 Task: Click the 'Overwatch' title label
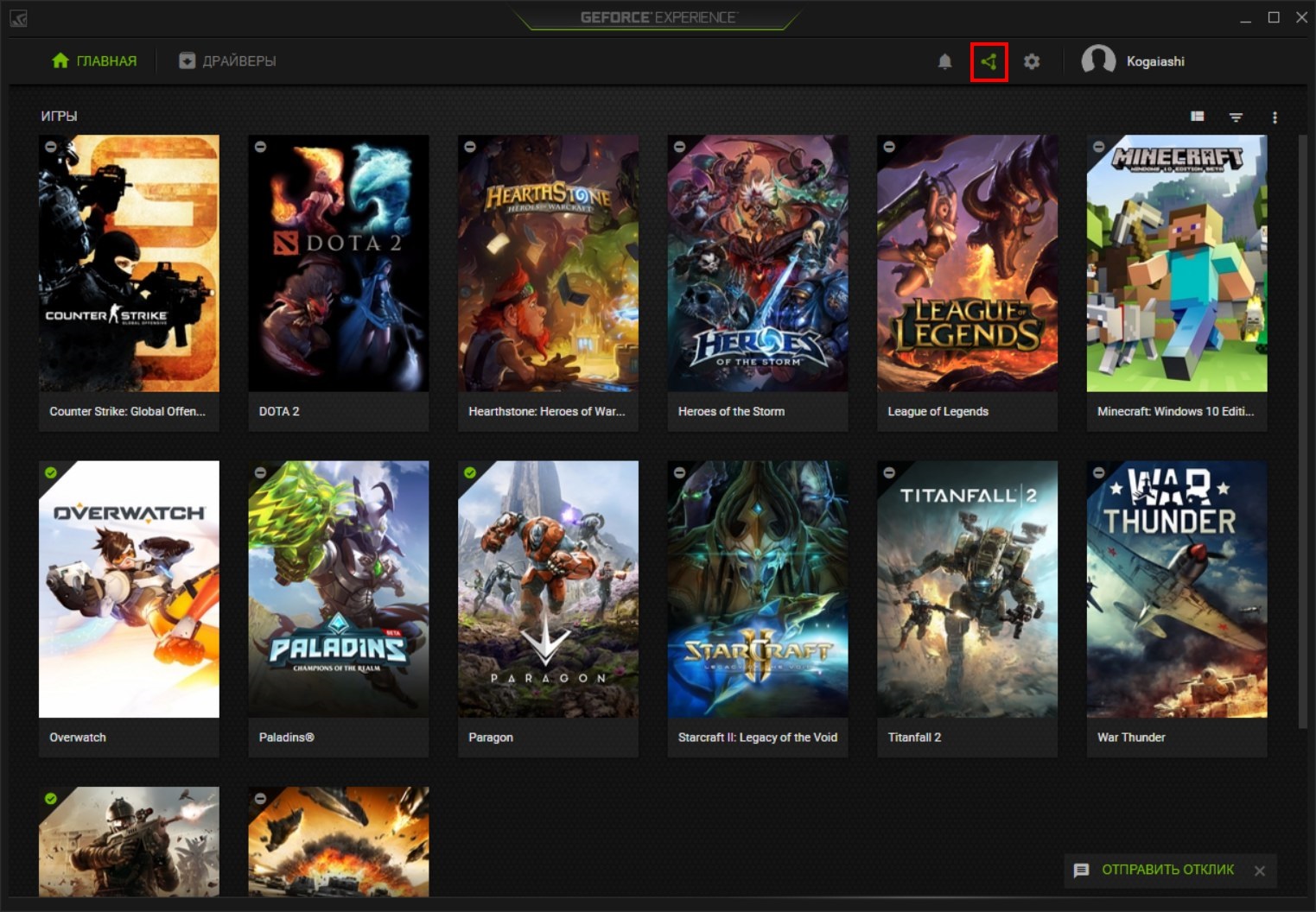pos(78,738)
